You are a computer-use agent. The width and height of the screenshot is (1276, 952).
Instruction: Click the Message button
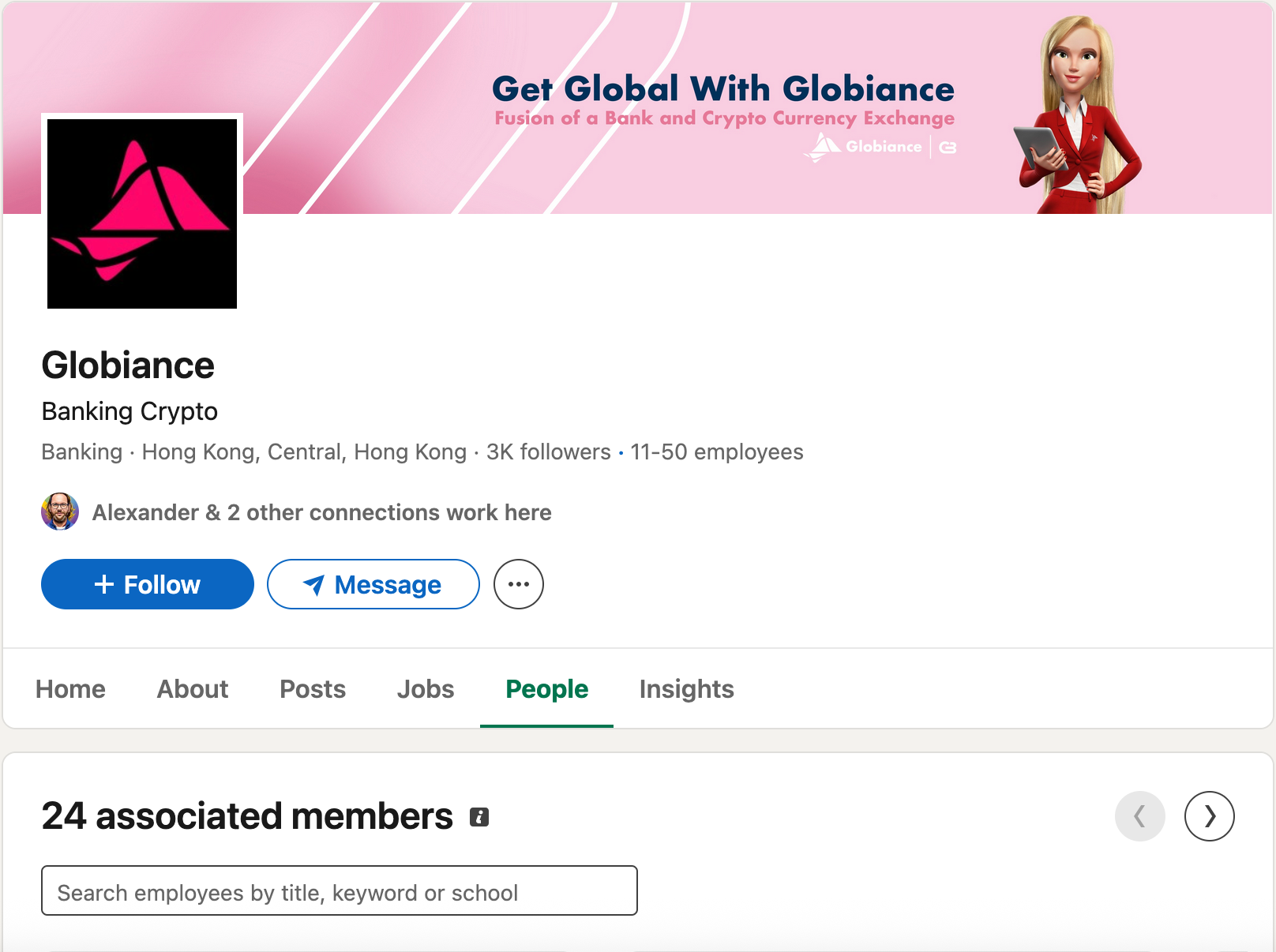pyautogui.click(x=373, y=584)
